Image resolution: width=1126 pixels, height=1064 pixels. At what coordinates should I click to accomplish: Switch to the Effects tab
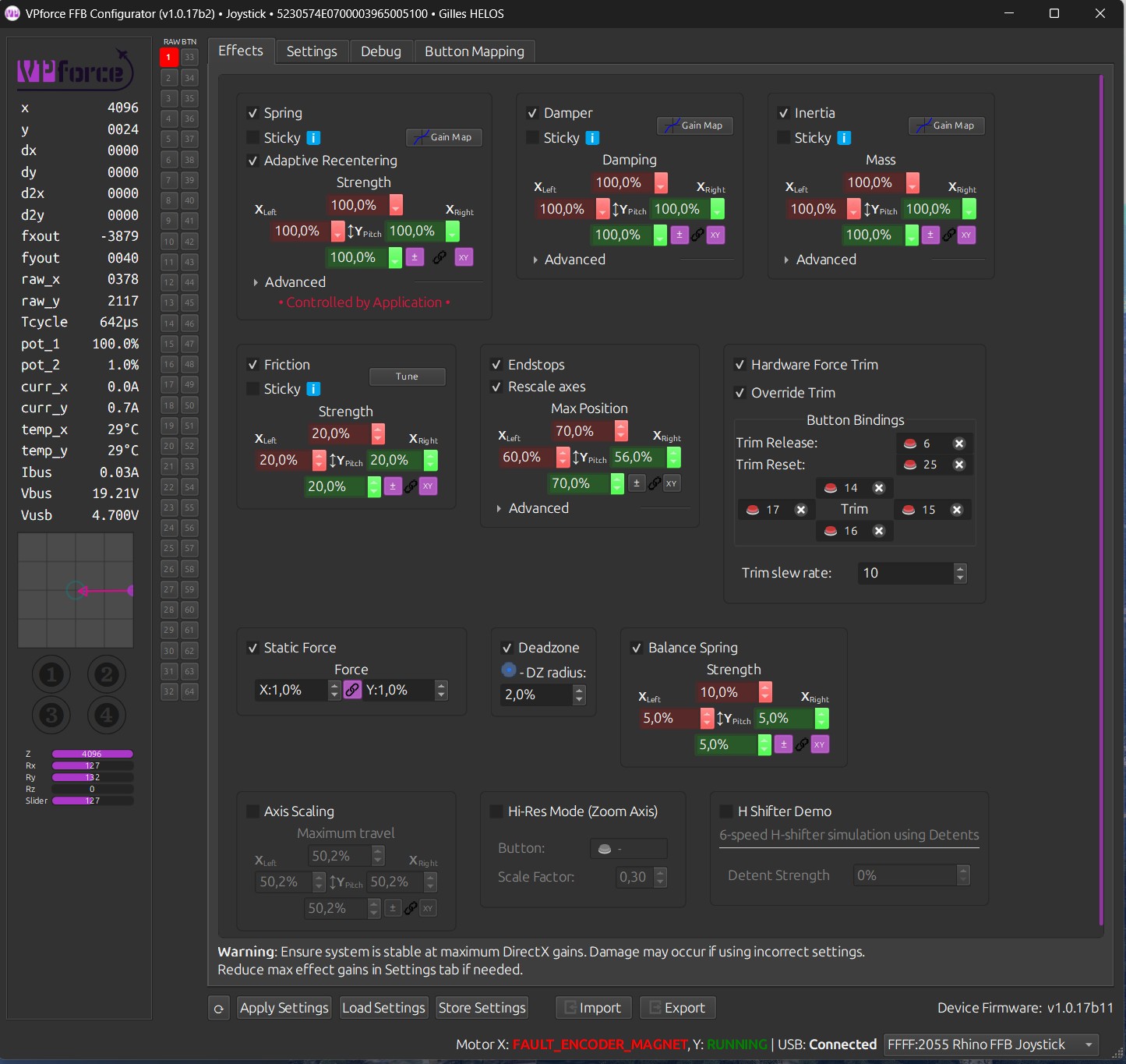tap(241, 51)
